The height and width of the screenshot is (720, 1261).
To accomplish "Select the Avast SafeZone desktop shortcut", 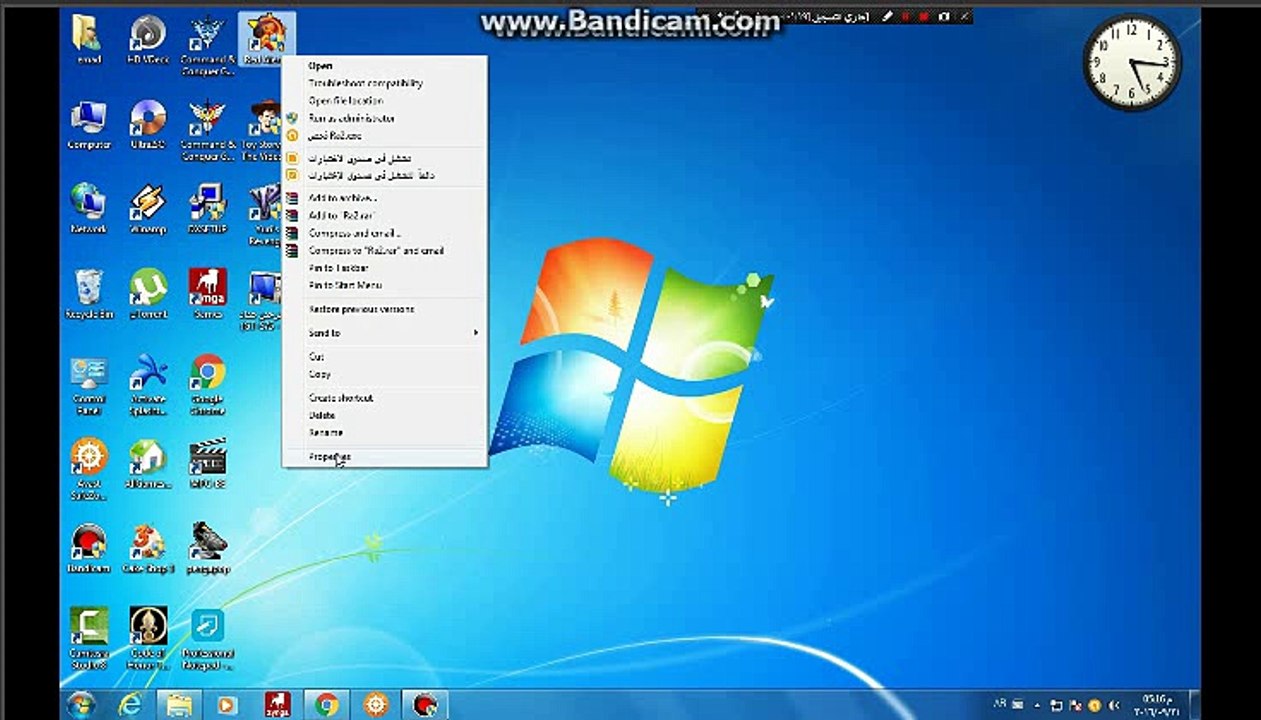I will 89,468.
